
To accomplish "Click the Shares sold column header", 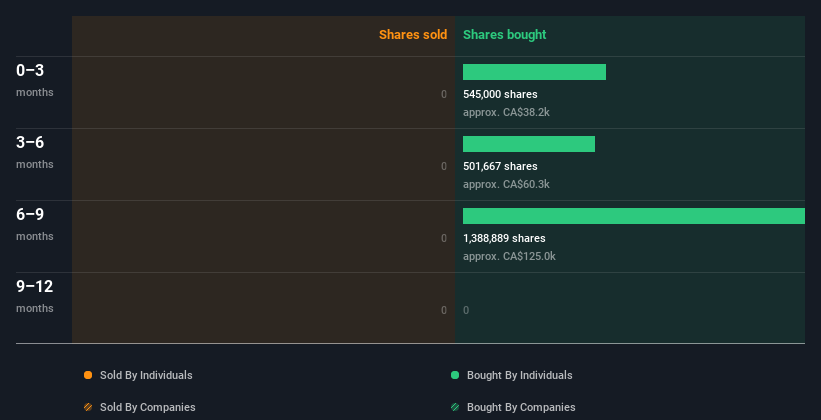I will point(413,35).
